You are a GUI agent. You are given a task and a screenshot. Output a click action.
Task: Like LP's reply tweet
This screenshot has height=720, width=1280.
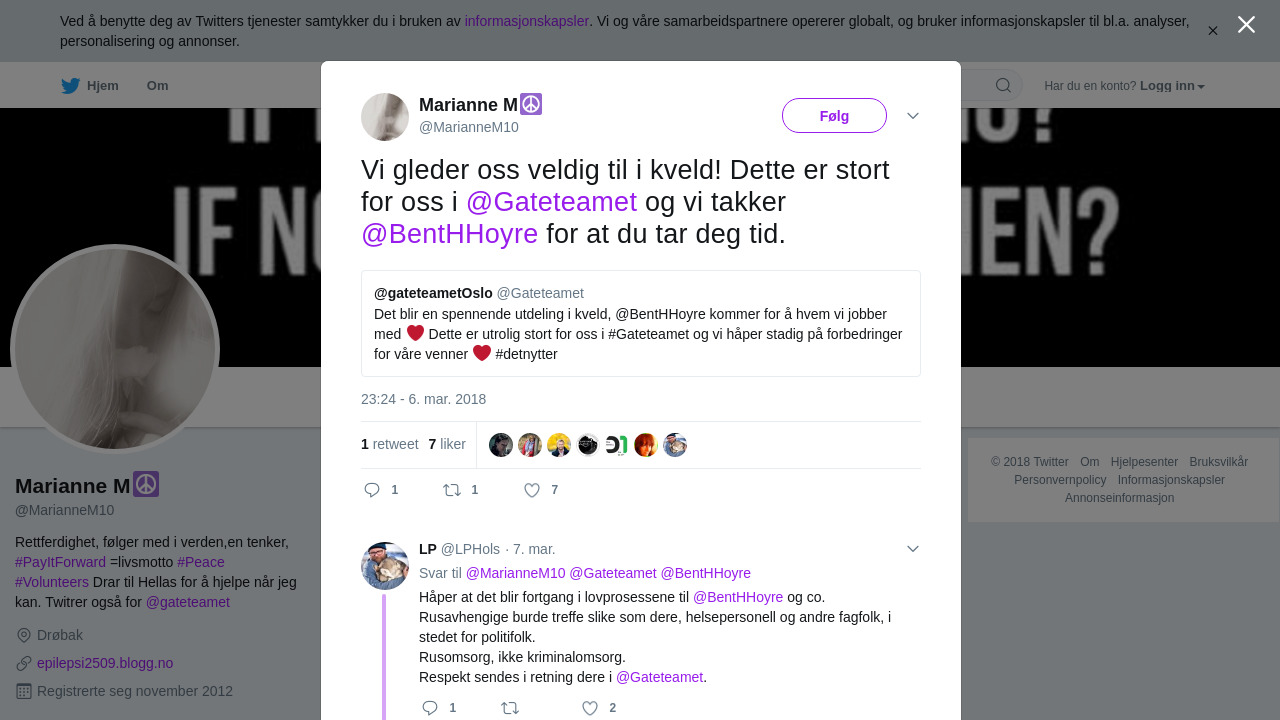[590, 708]
